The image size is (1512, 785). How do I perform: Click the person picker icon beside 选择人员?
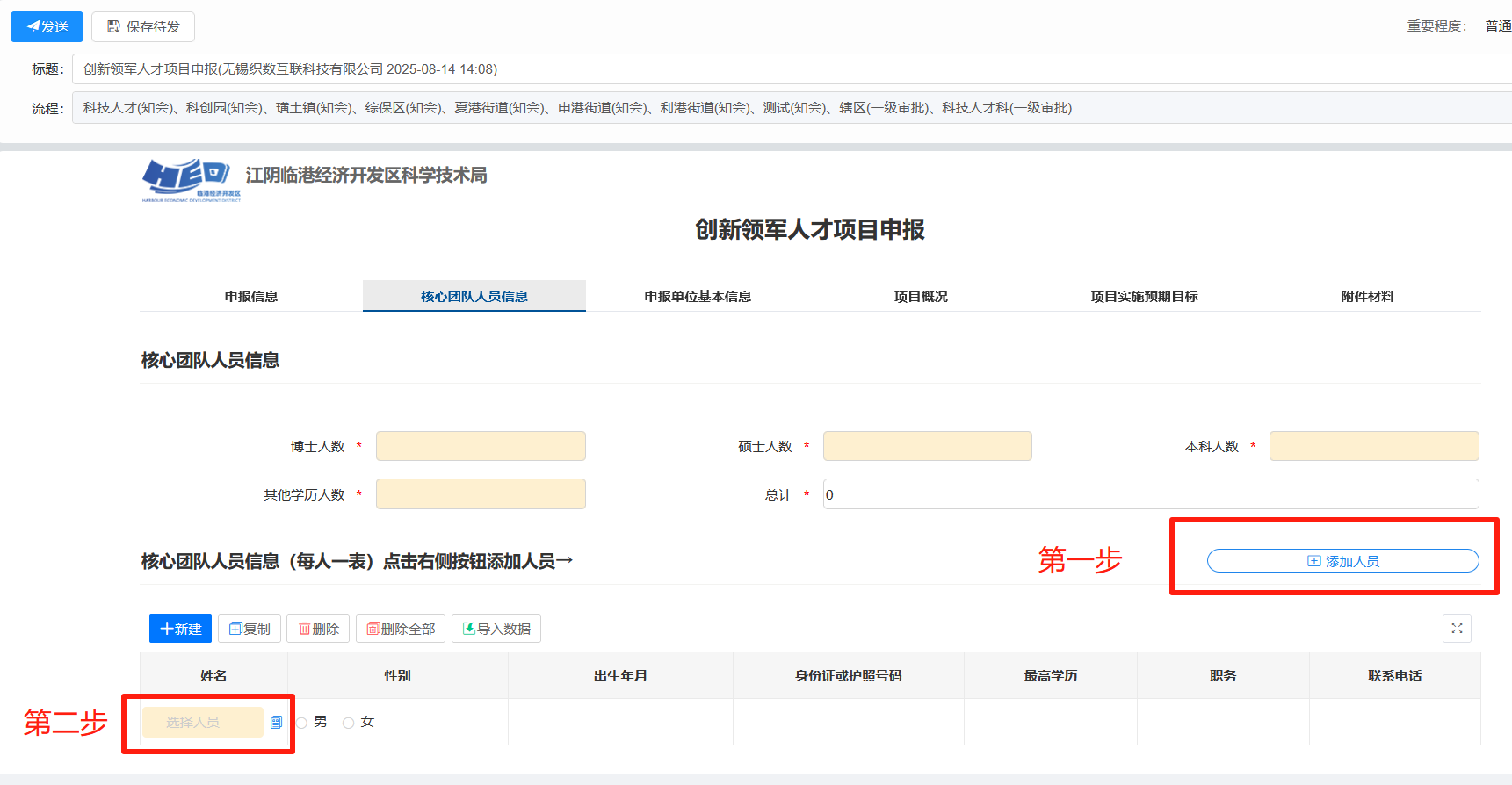[x=276, y=723]
